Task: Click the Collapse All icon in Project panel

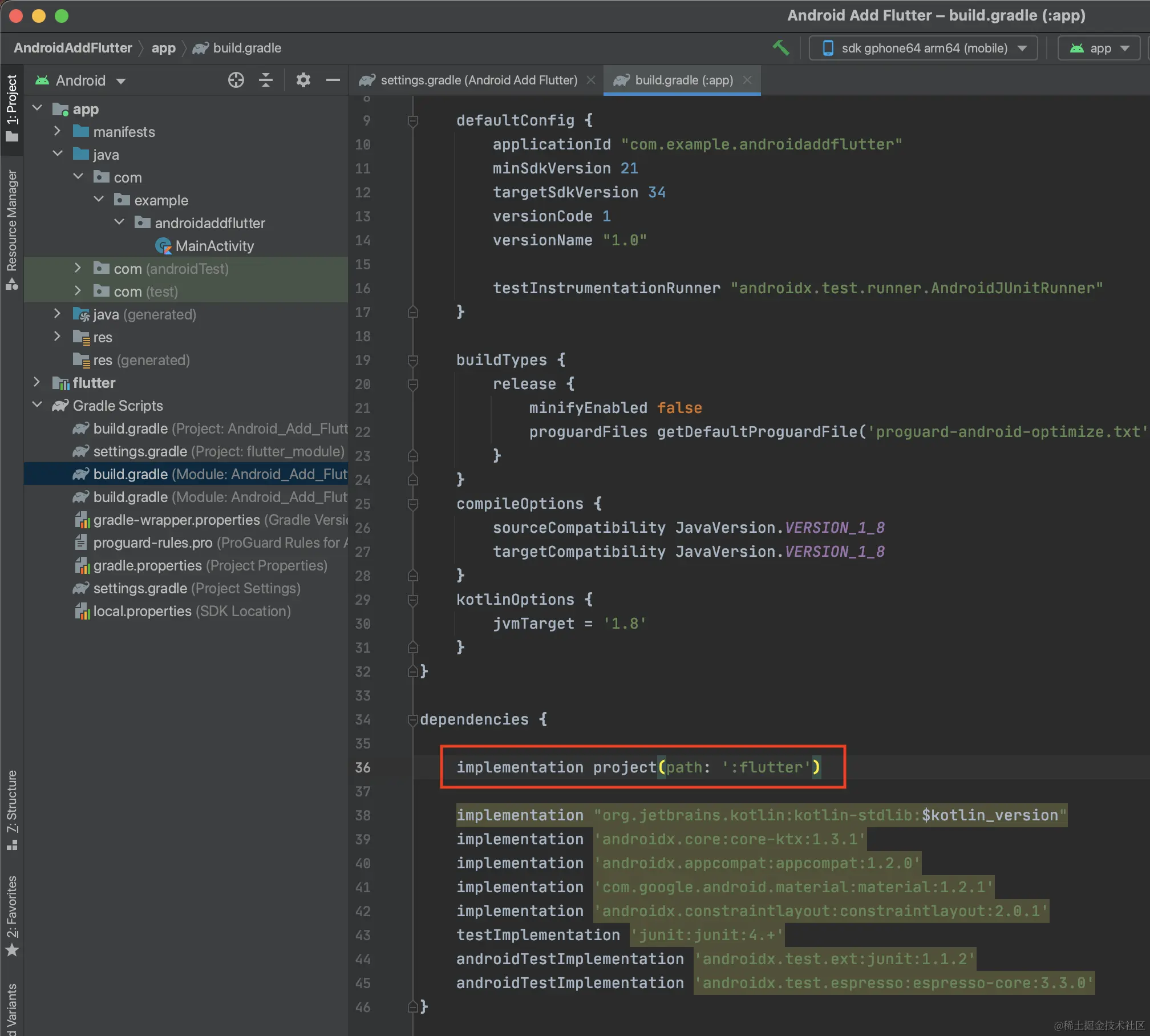Action: click(265, 80)
